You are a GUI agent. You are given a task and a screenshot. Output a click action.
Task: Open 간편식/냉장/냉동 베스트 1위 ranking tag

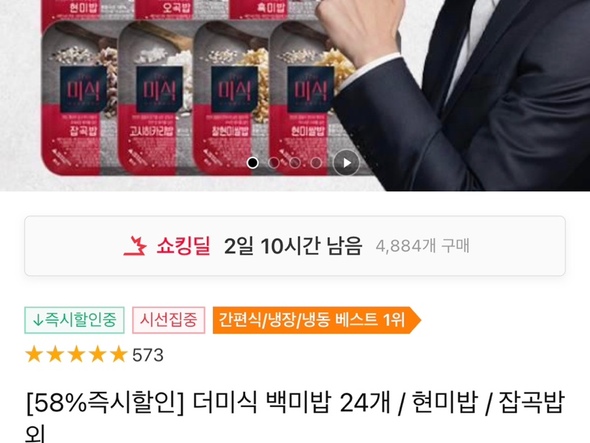316,320
